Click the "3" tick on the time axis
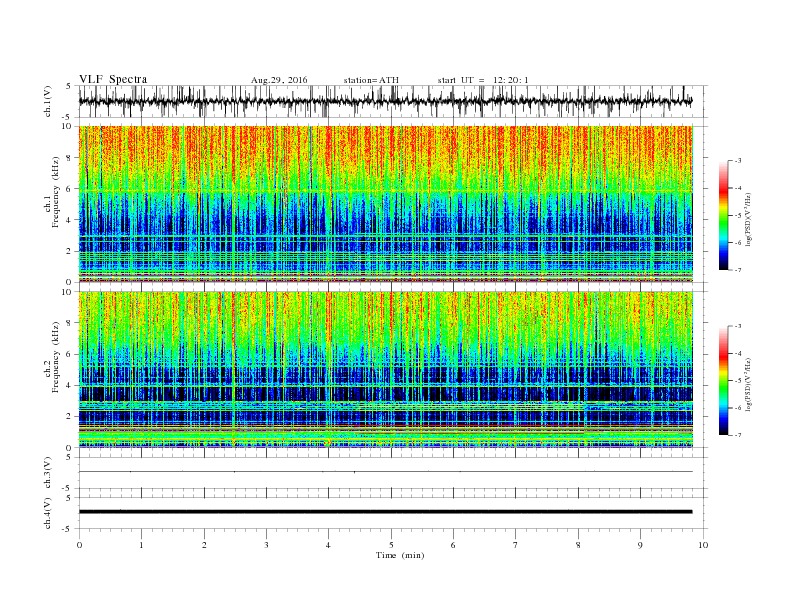The image size is (792, 612). click(x=266, y=545)
